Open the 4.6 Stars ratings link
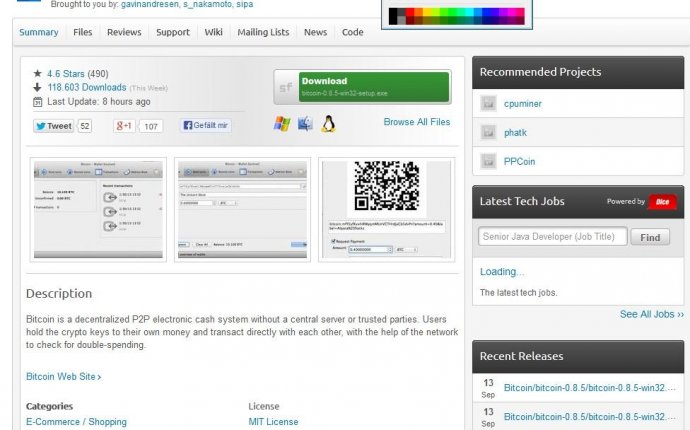Image resolution: width=690 pixels, height=430 pixels. click(66, 74)
